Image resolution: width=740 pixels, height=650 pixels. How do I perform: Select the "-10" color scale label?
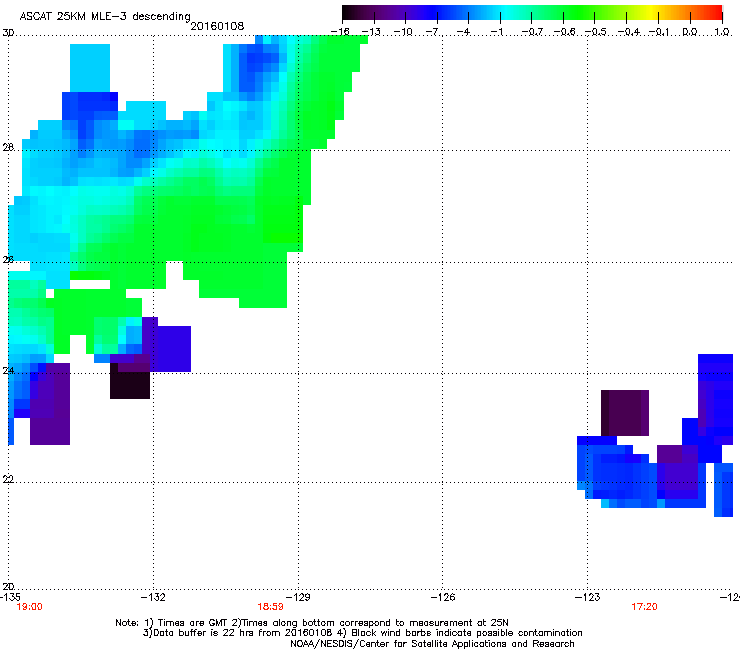coord(403,32)
